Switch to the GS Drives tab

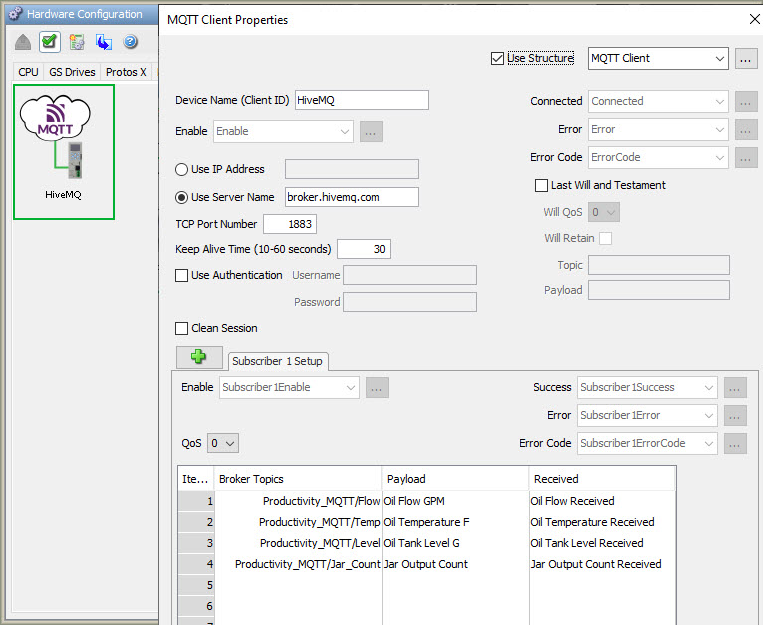pos(72,72)
